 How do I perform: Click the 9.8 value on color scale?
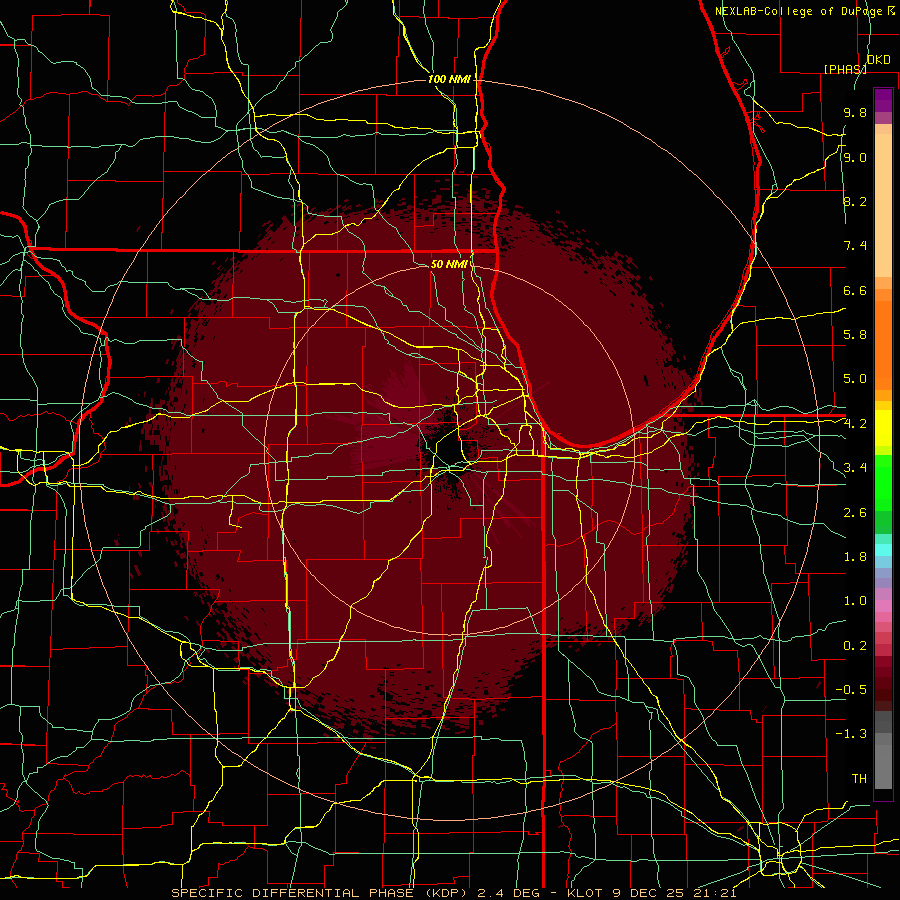coord(855,112)
